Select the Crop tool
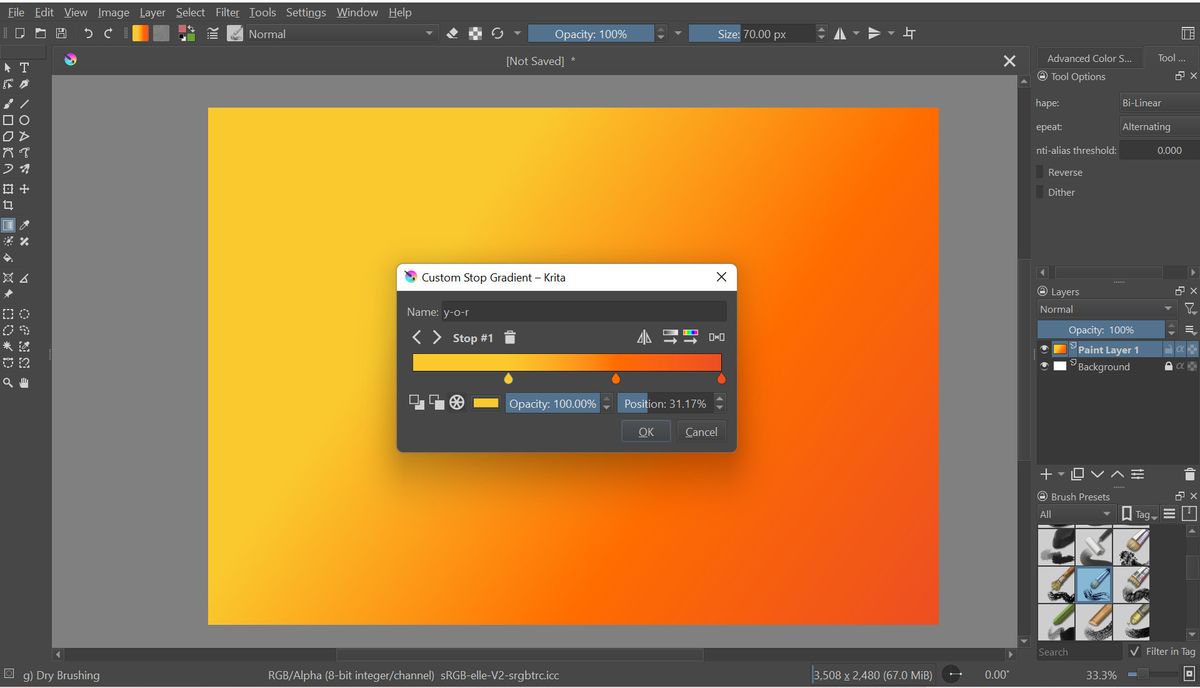Image resolution: width=1200 pixels, height=688 pixels. 9,206
